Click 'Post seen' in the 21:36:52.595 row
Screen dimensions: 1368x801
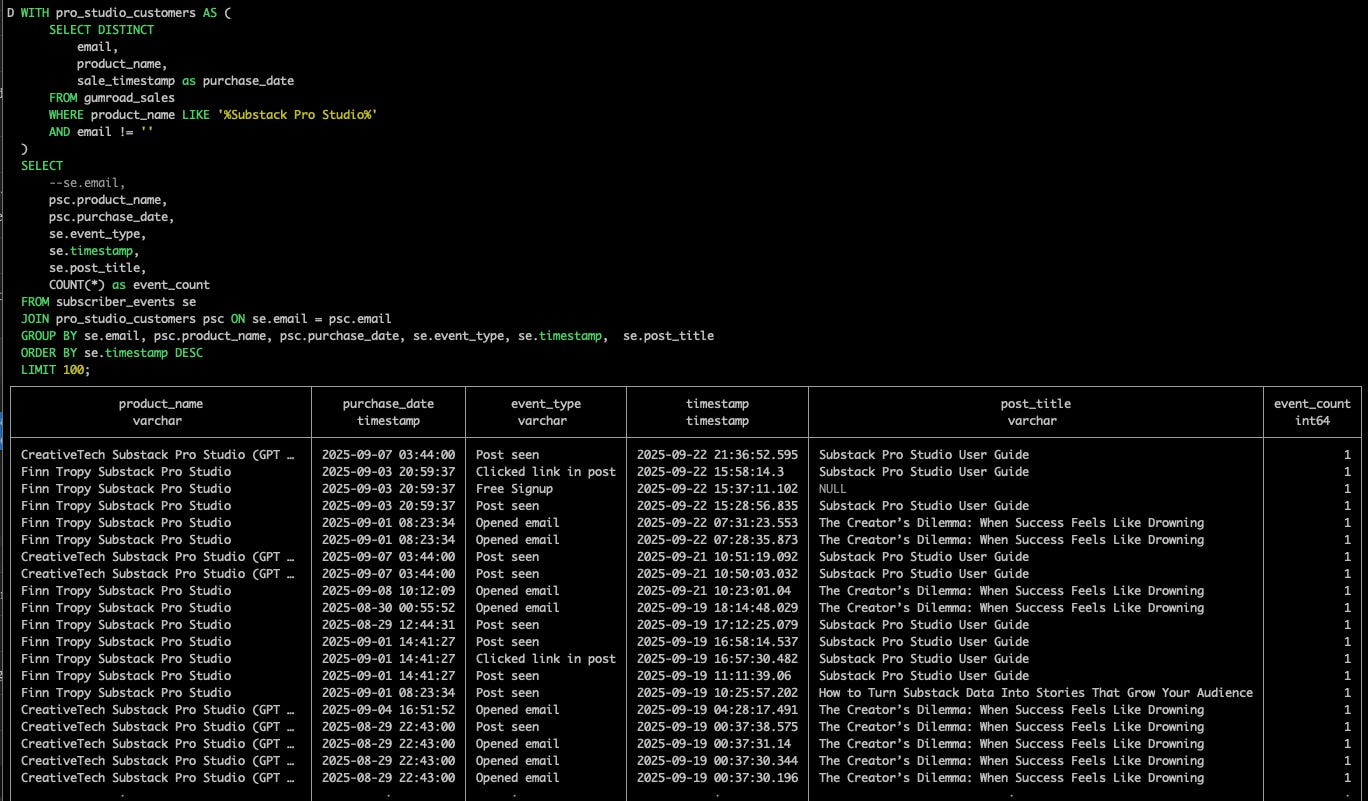click(x=507, y=455)
